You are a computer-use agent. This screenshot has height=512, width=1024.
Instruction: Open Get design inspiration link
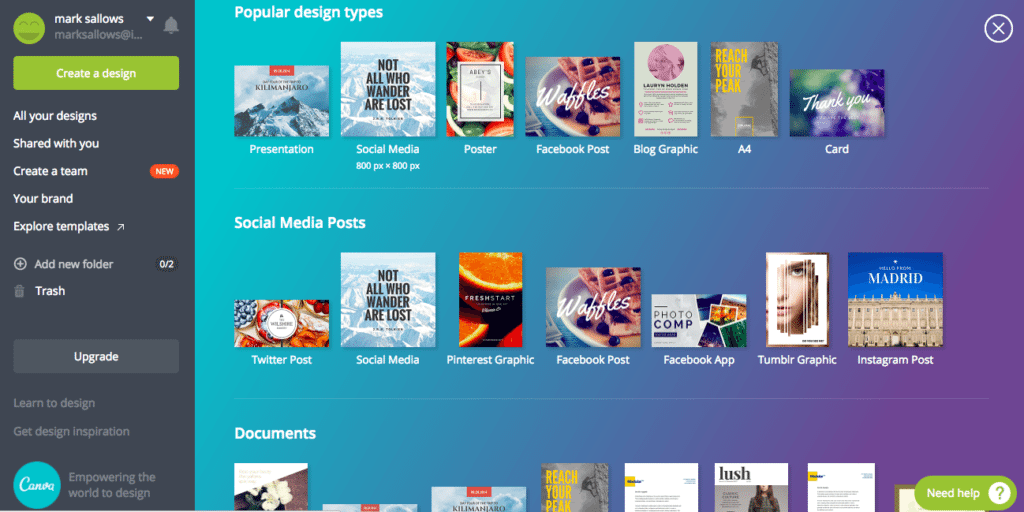(x=71, y=431)
